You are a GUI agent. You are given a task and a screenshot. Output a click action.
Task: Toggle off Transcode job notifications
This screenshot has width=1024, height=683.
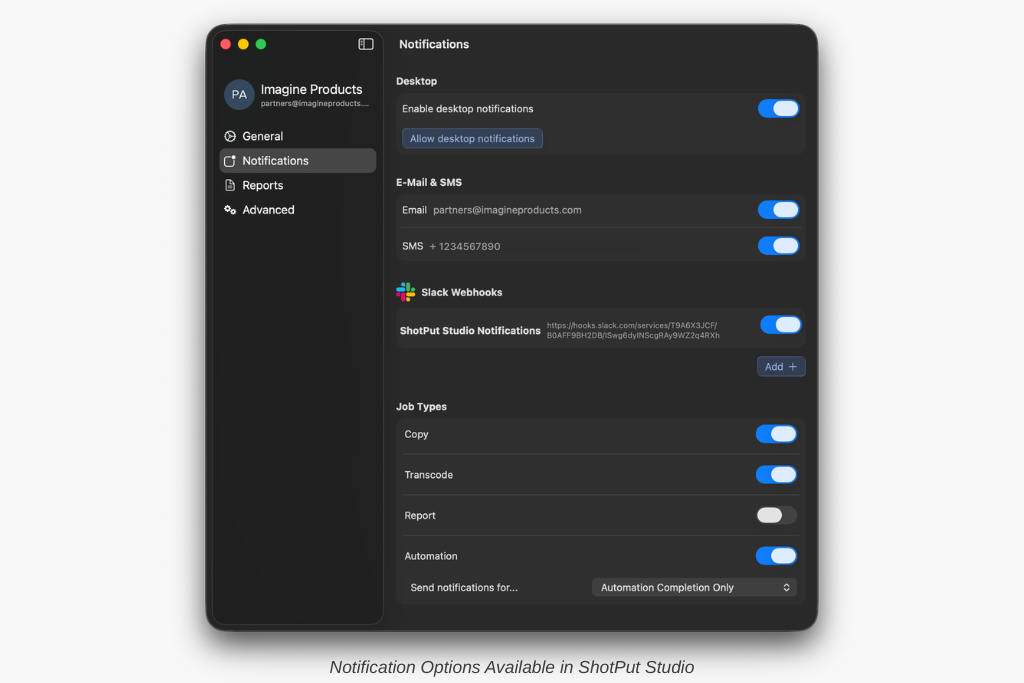[776, 475]
